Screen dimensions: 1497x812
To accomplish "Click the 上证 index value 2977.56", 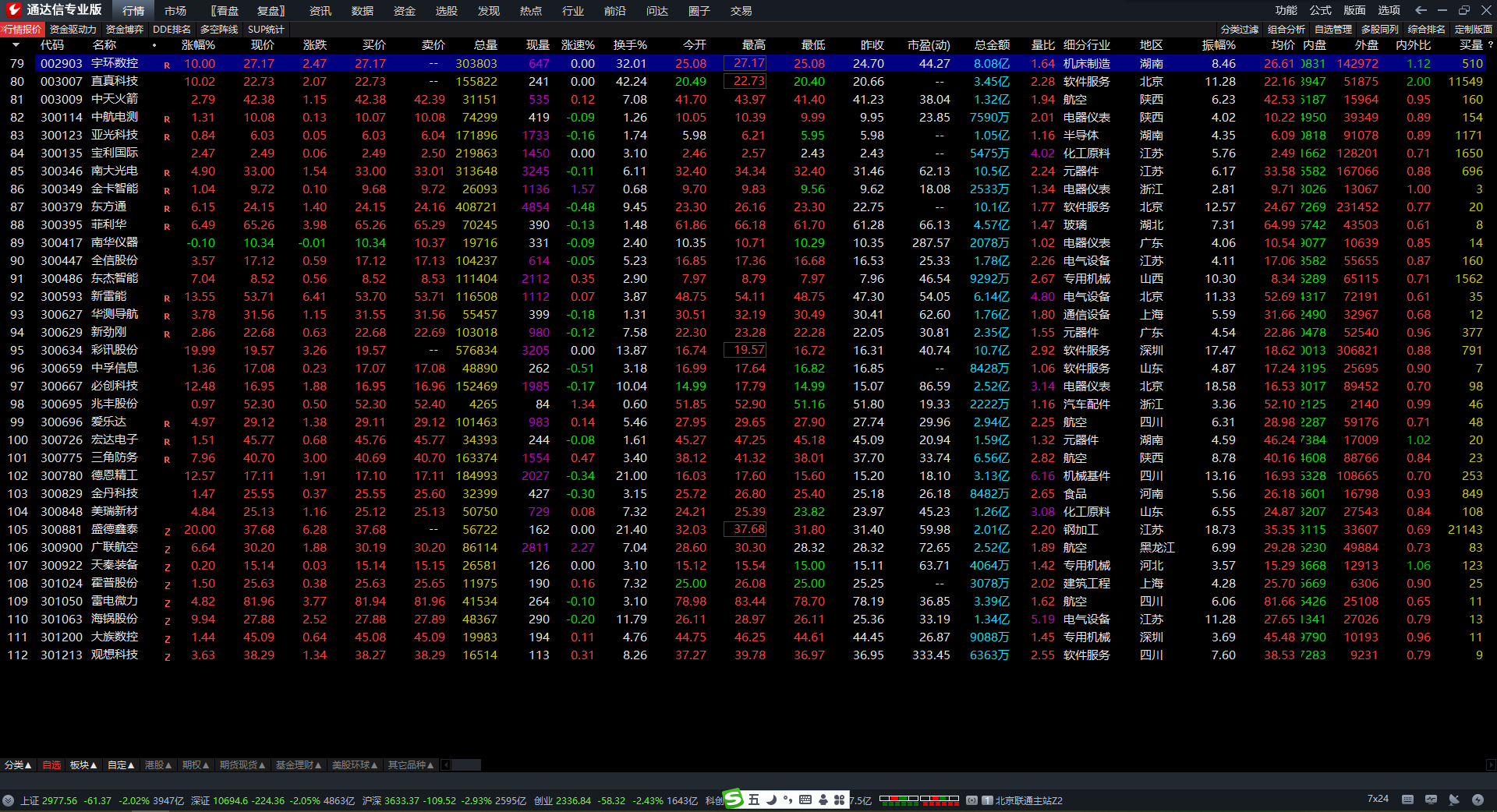I will click(x=60, y=801).
